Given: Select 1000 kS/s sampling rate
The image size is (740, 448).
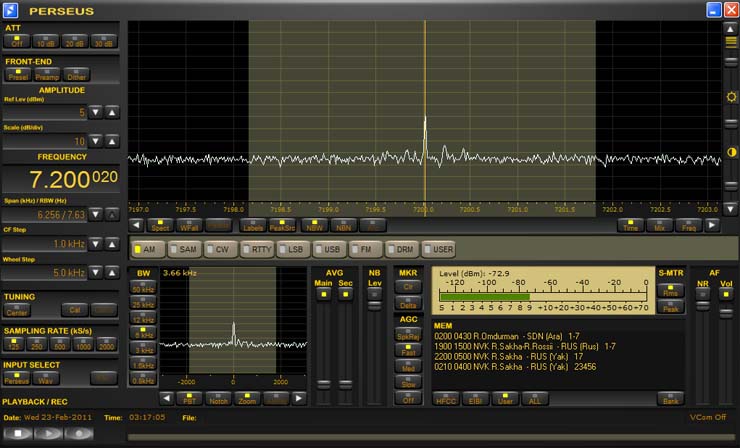Looking at the screenshot, I should pos(83,344).
